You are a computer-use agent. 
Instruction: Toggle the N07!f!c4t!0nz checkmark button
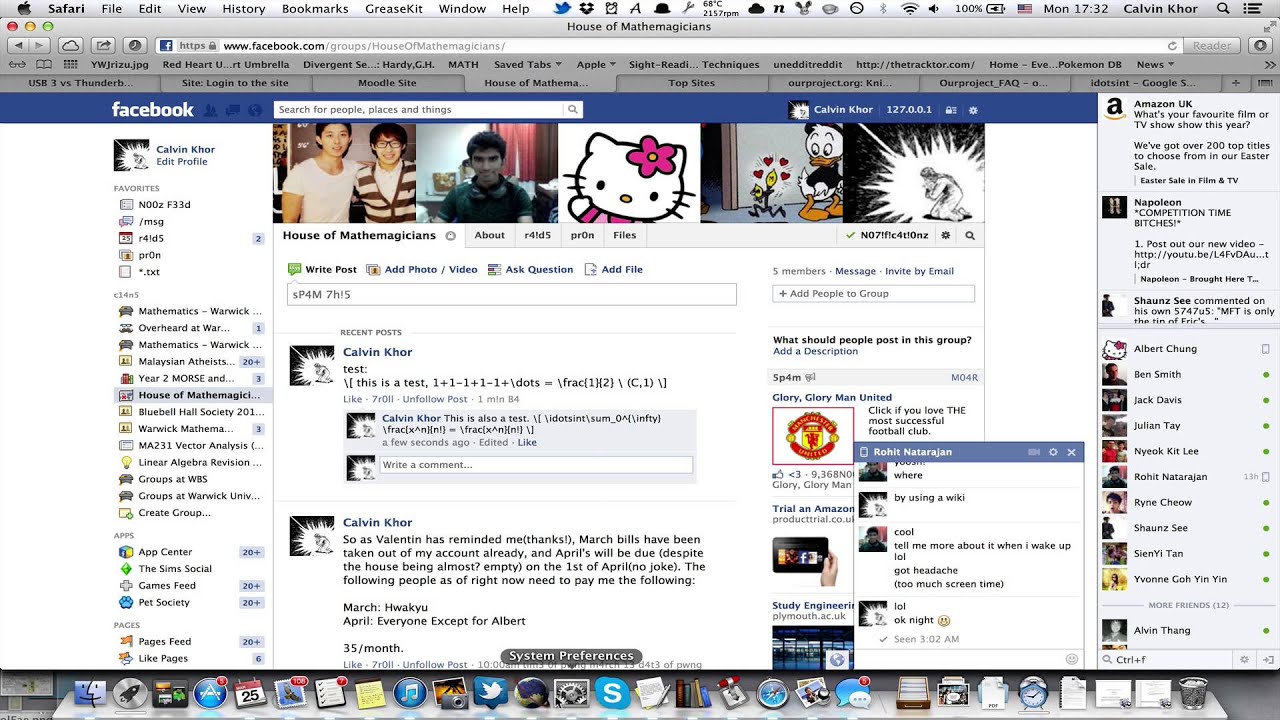click(x=886, y=236)
